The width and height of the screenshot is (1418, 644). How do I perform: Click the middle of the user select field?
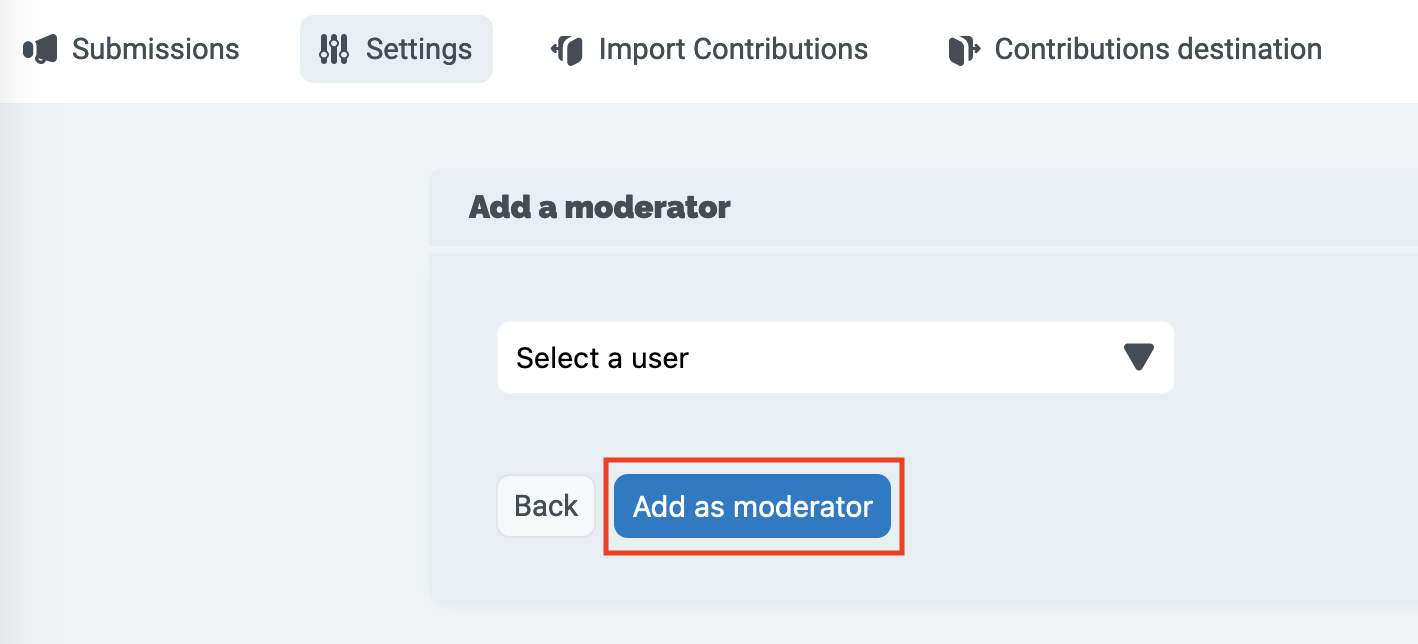[x=835, y=357]
